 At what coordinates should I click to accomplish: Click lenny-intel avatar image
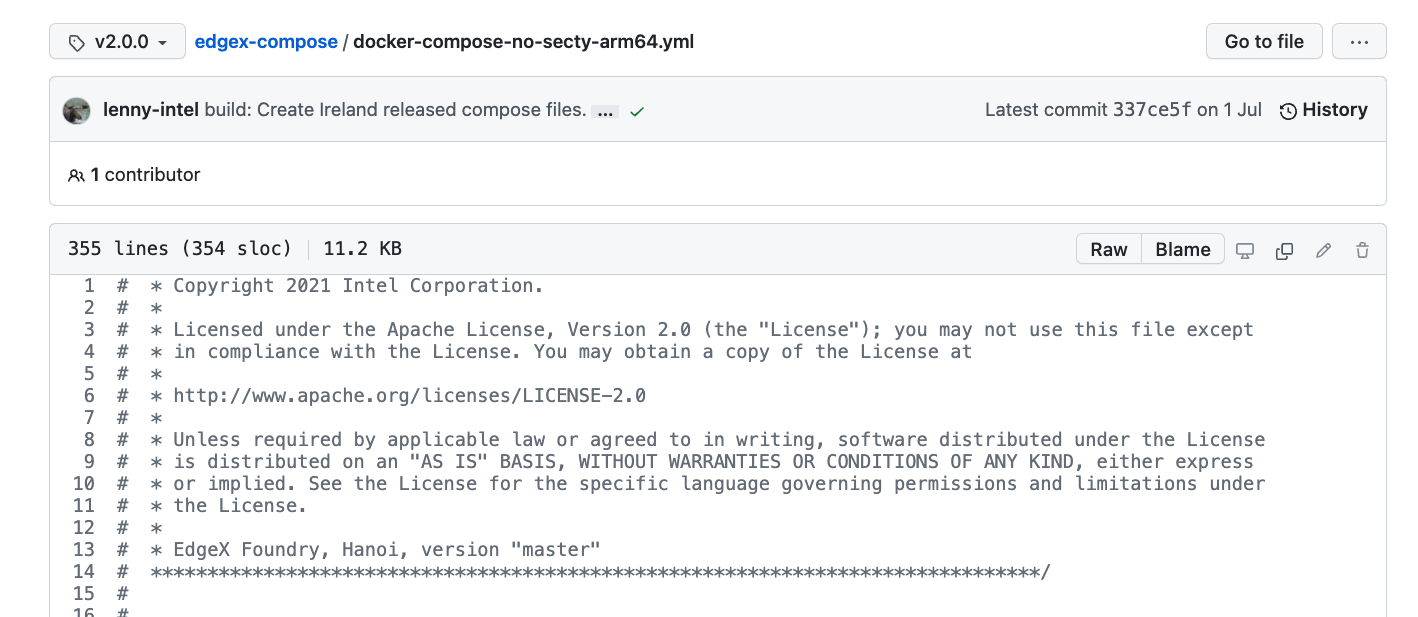77,110
